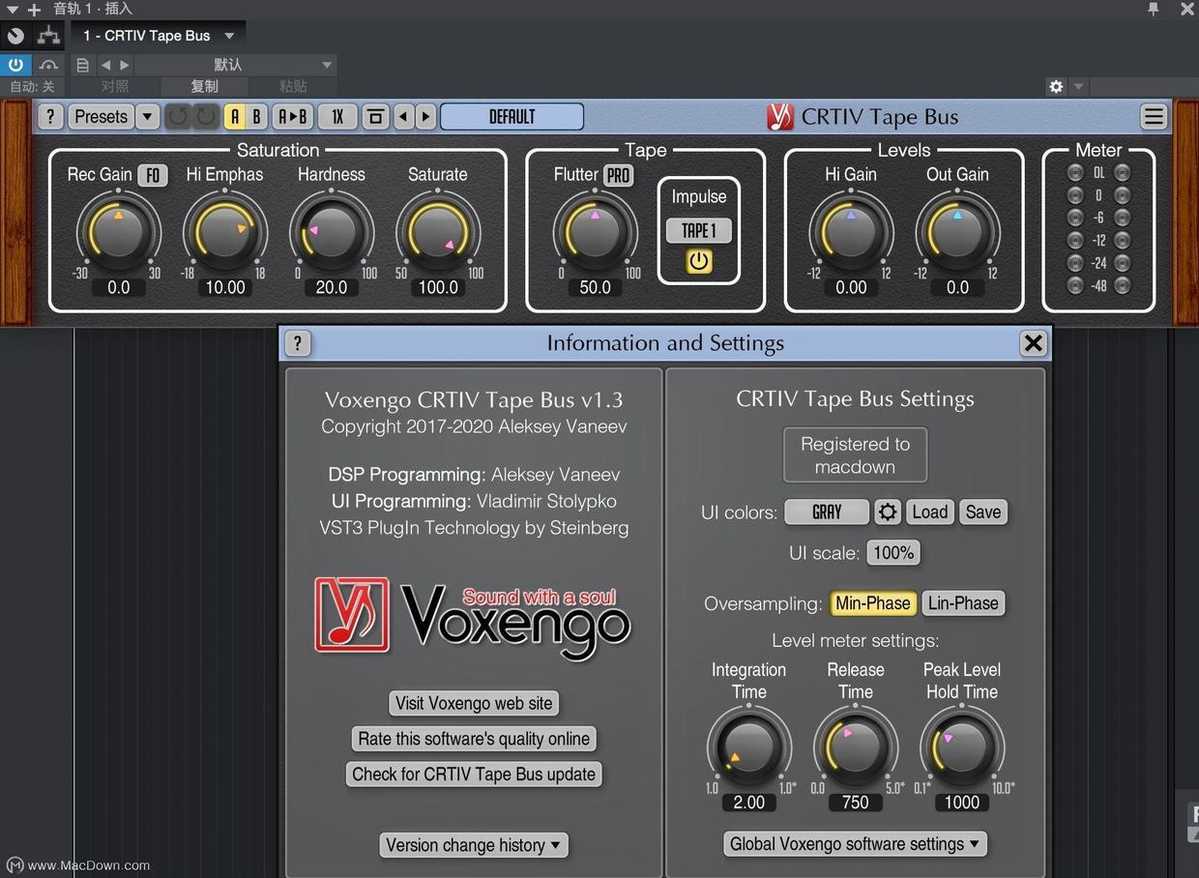Click the Out Gain value field
Viewport: 1199px width, 878px height.
(957, 288)
